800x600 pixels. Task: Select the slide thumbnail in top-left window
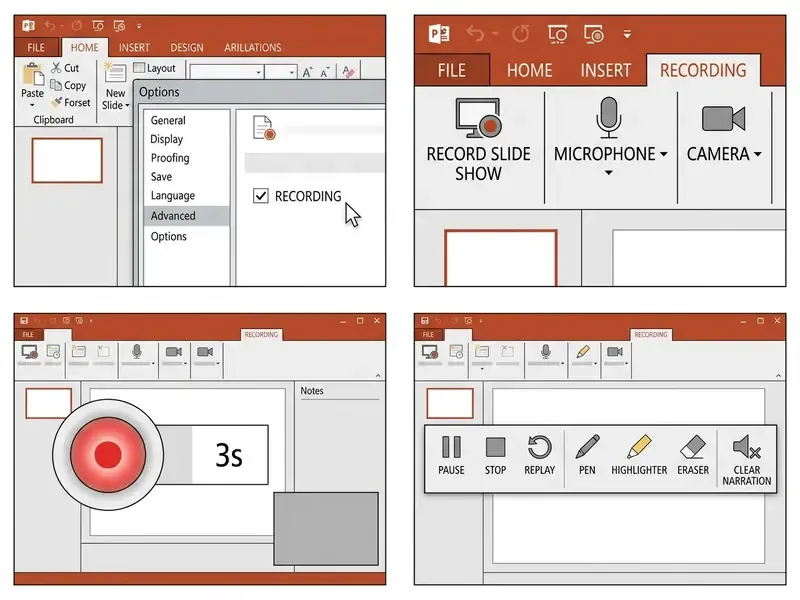tap(67, 160)
